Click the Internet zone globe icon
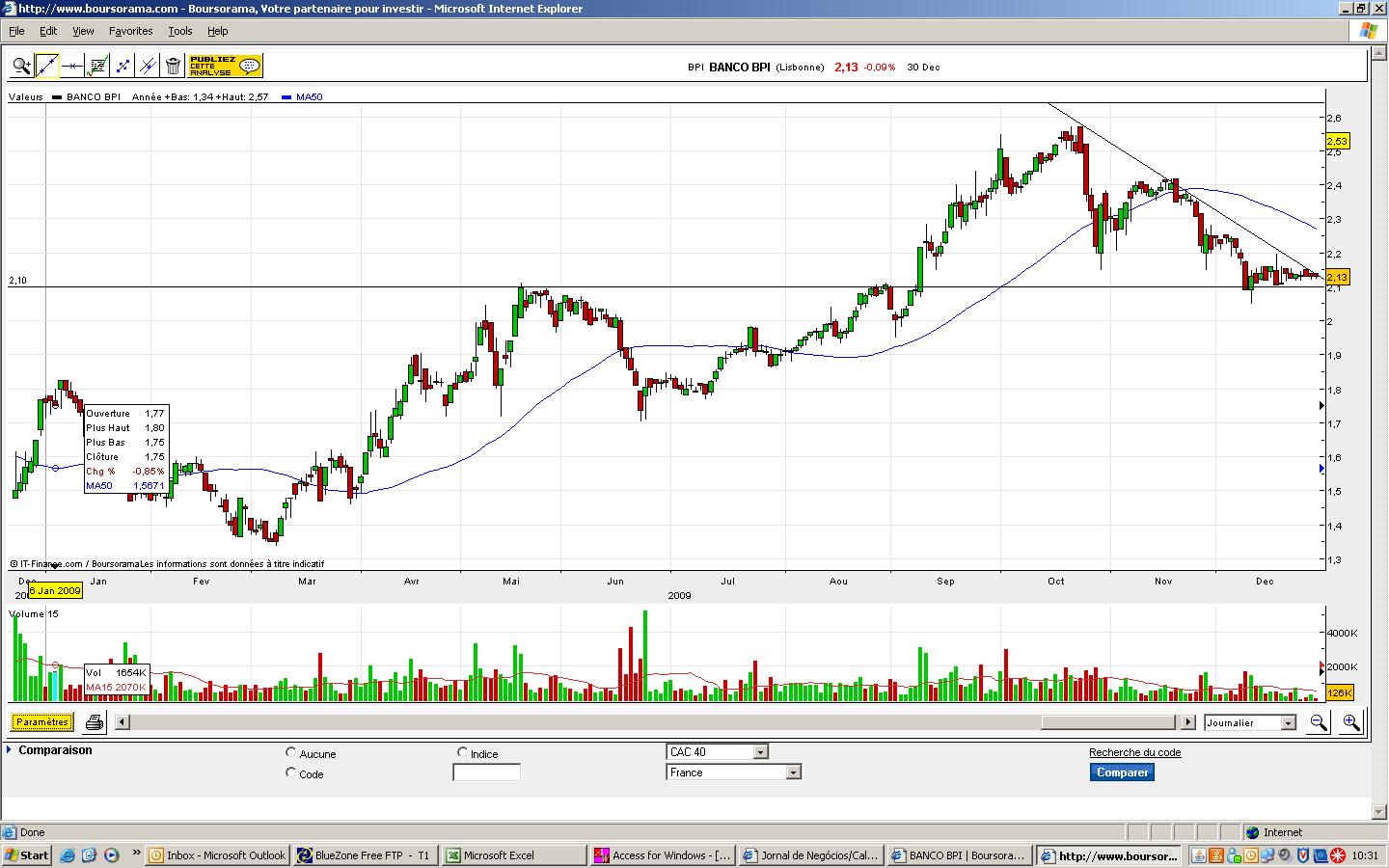 click(x=1252, y=832)
